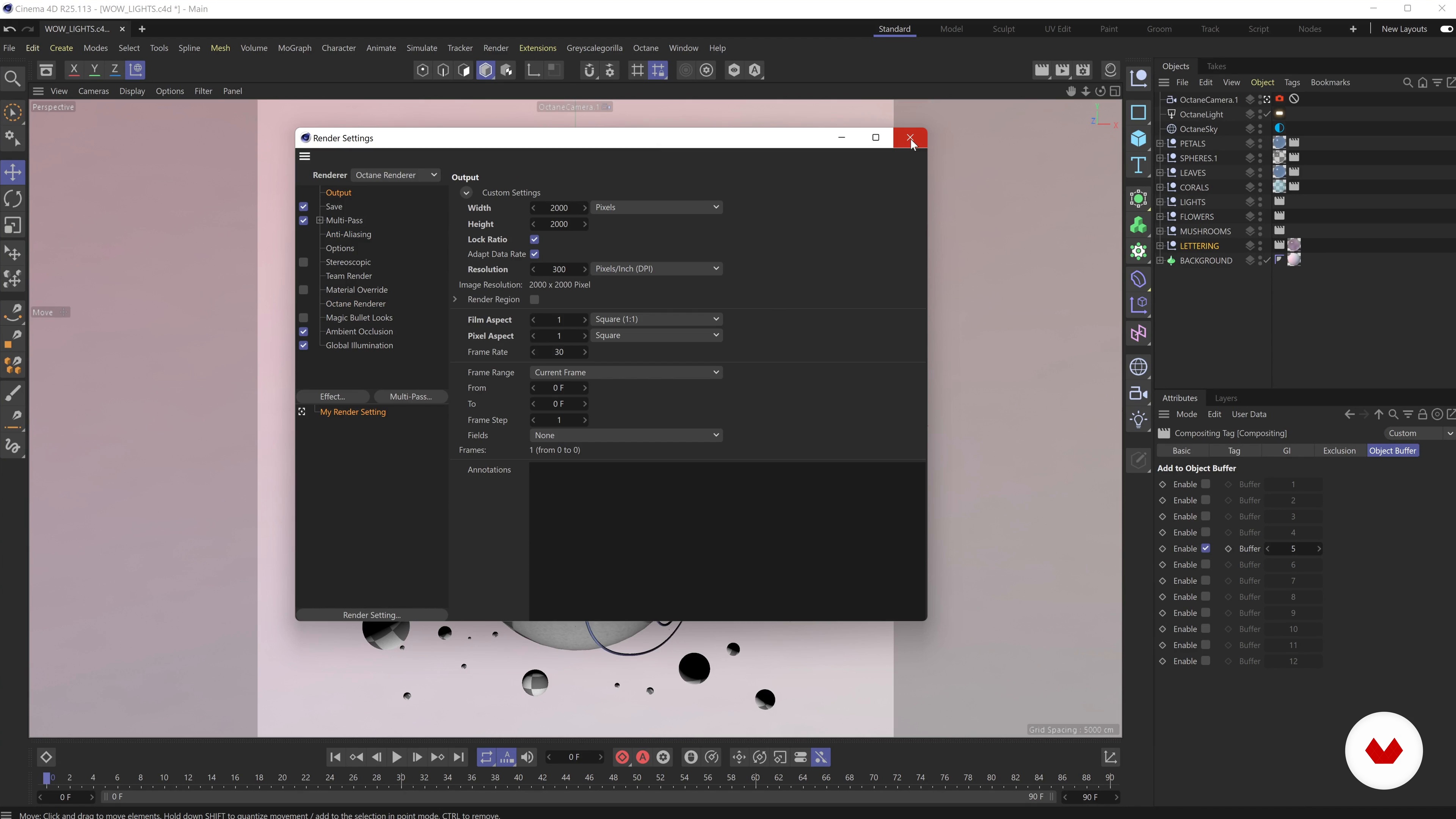Open the Width units Pixels dropdown
This screenshot has width=1456, height=819.
657,207
